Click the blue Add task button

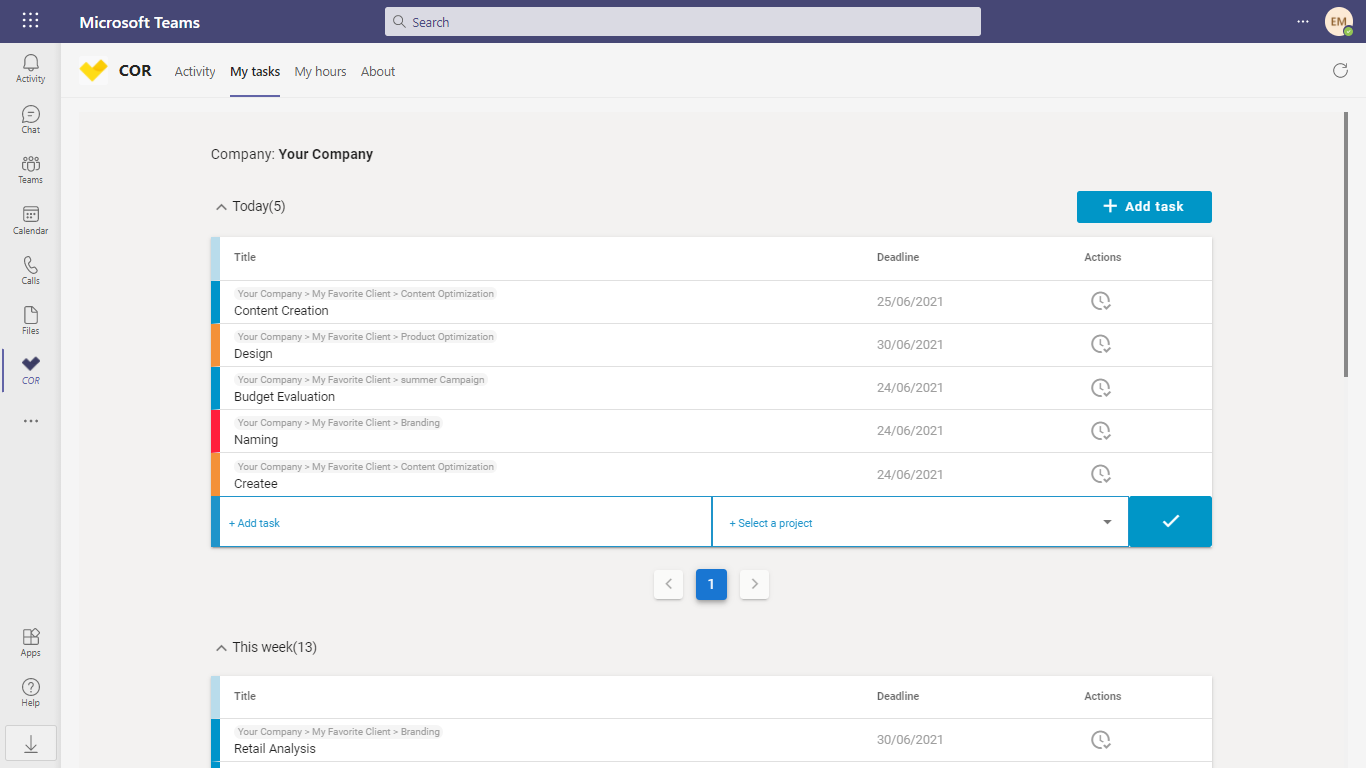[1144, 207]
